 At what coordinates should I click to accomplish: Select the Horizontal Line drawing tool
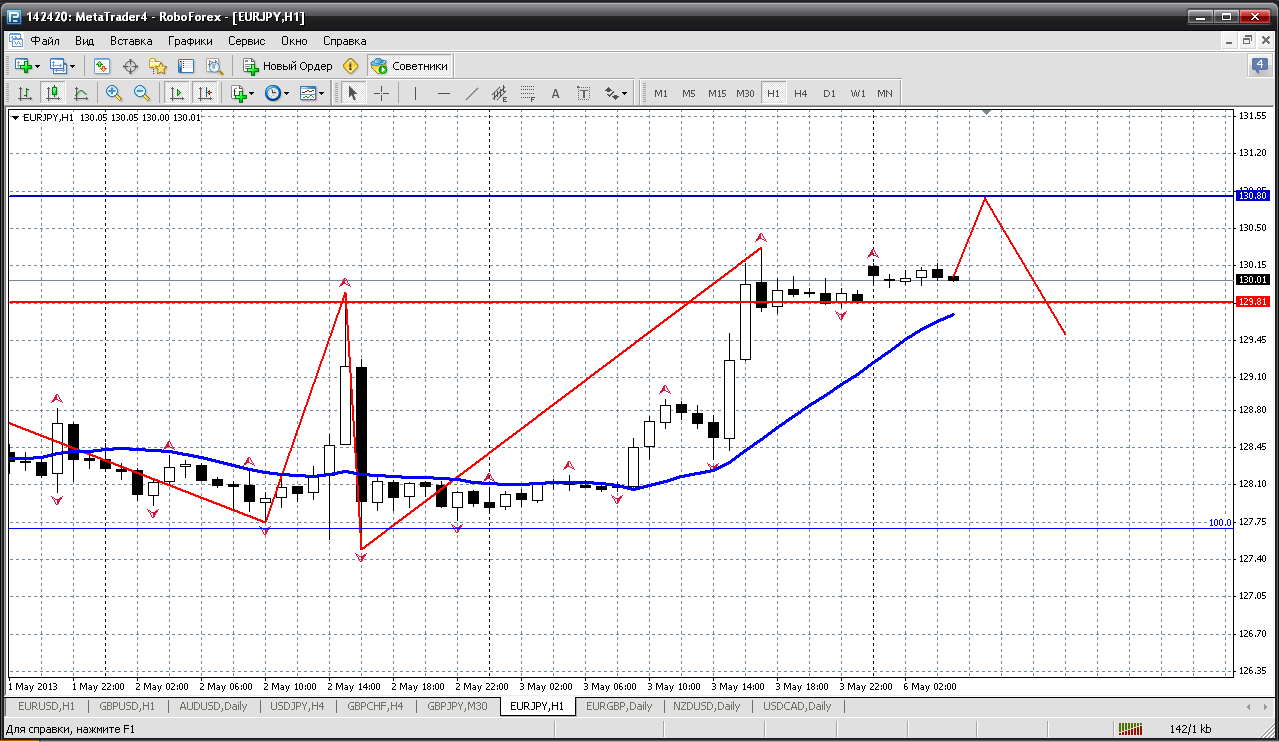tap(444, 93)
